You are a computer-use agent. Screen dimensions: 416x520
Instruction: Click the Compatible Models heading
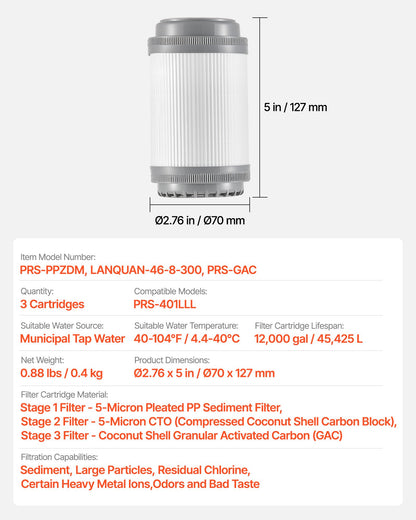[x=170, y=291]
